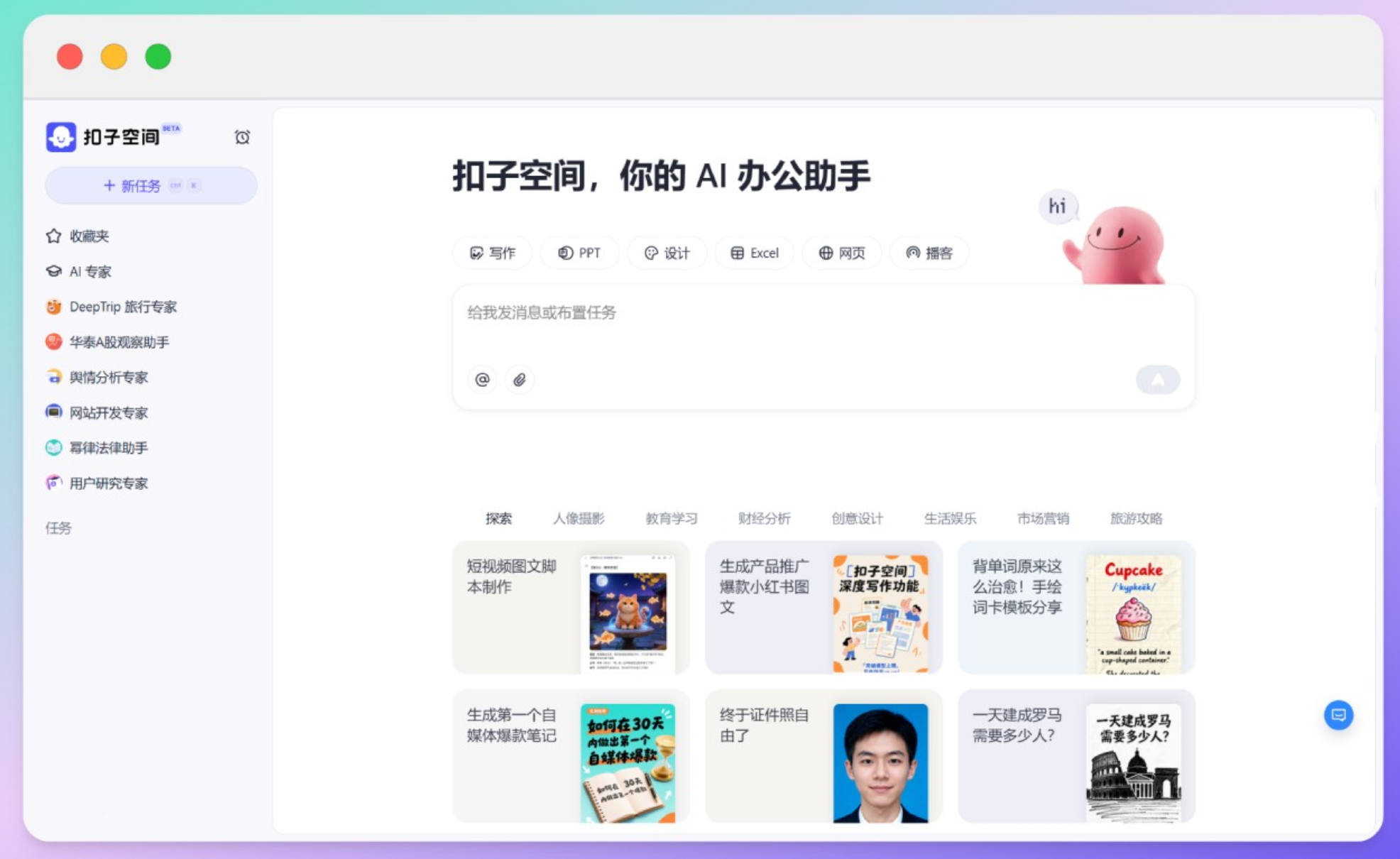The image size is (1400, 859).
Task: Open DeepTrip 旅行专家 from the sidebar
Action: (x=111, y=307)
